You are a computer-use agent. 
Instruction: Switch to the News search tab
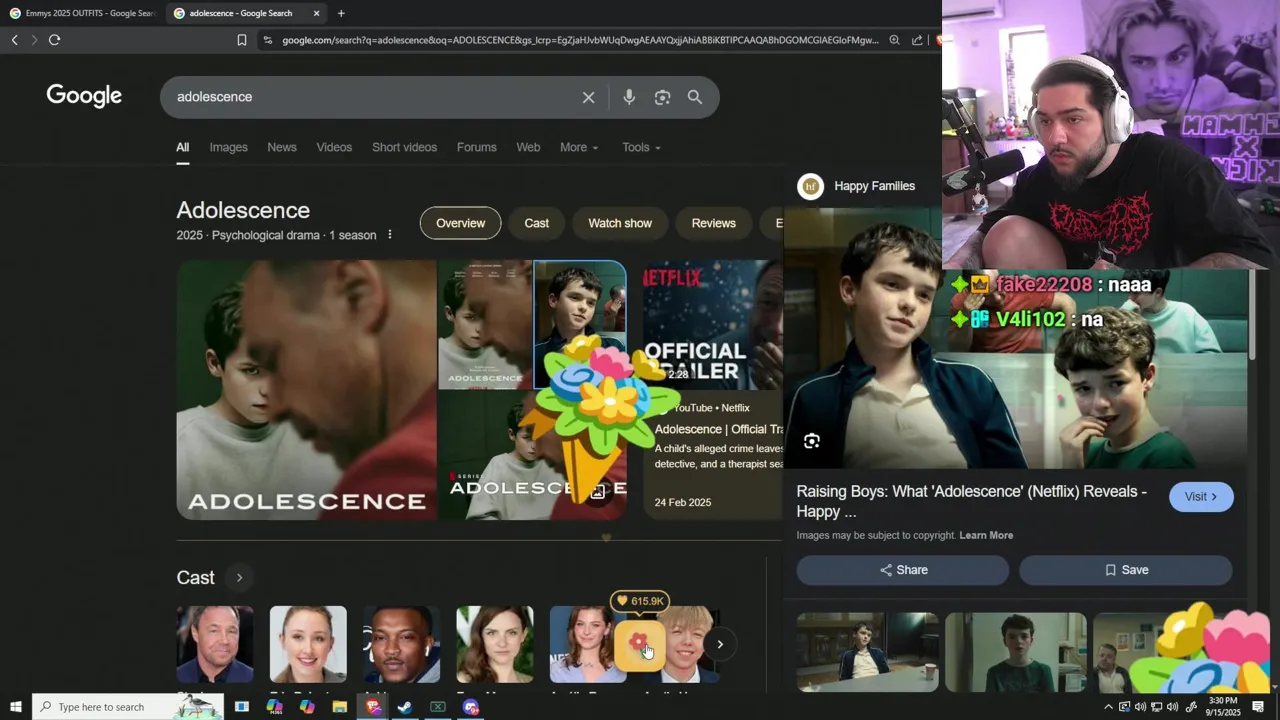tap(282, 147)
